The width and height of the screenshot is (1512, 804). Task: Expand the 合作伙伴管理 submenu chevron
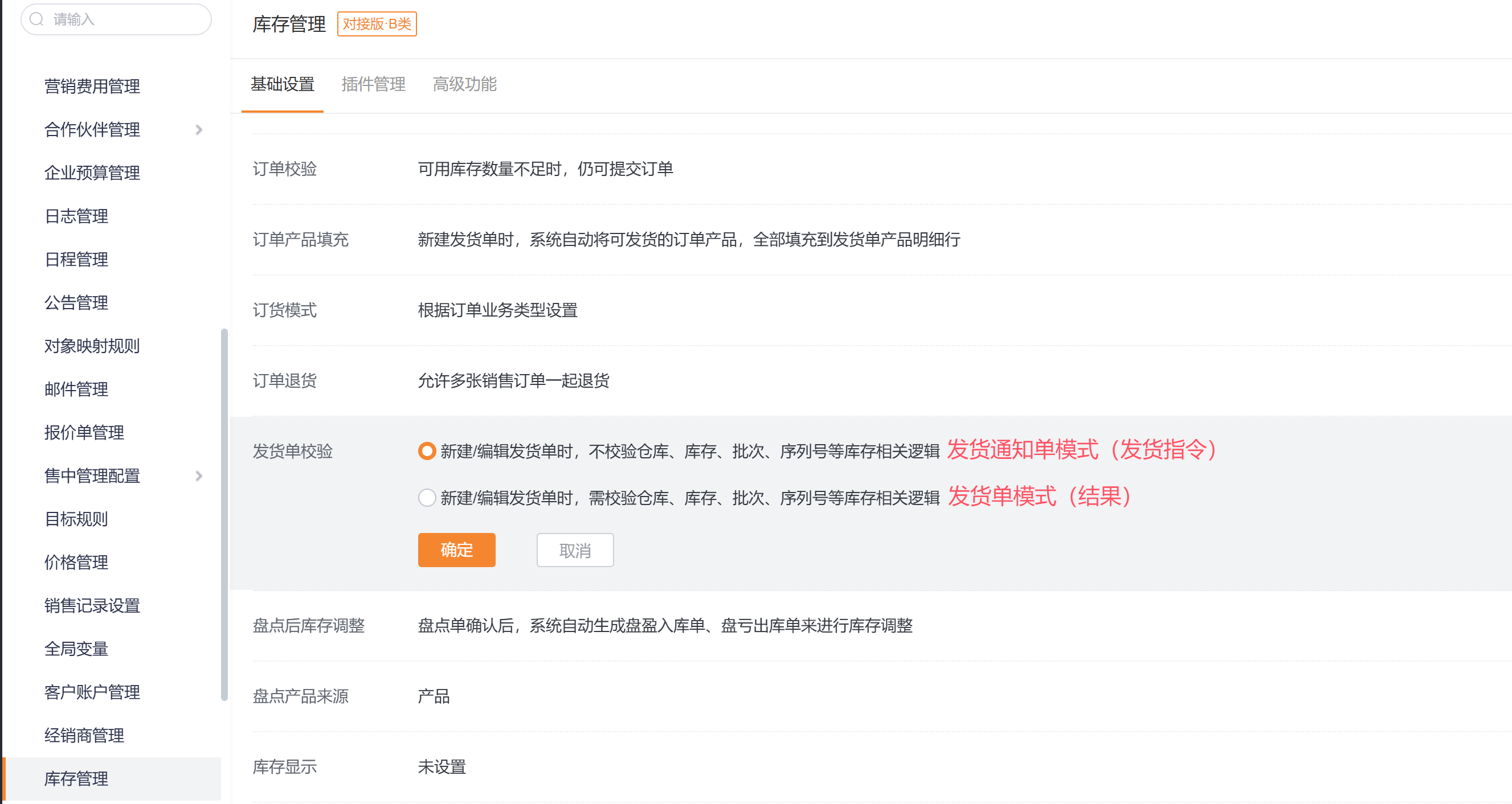199,130
